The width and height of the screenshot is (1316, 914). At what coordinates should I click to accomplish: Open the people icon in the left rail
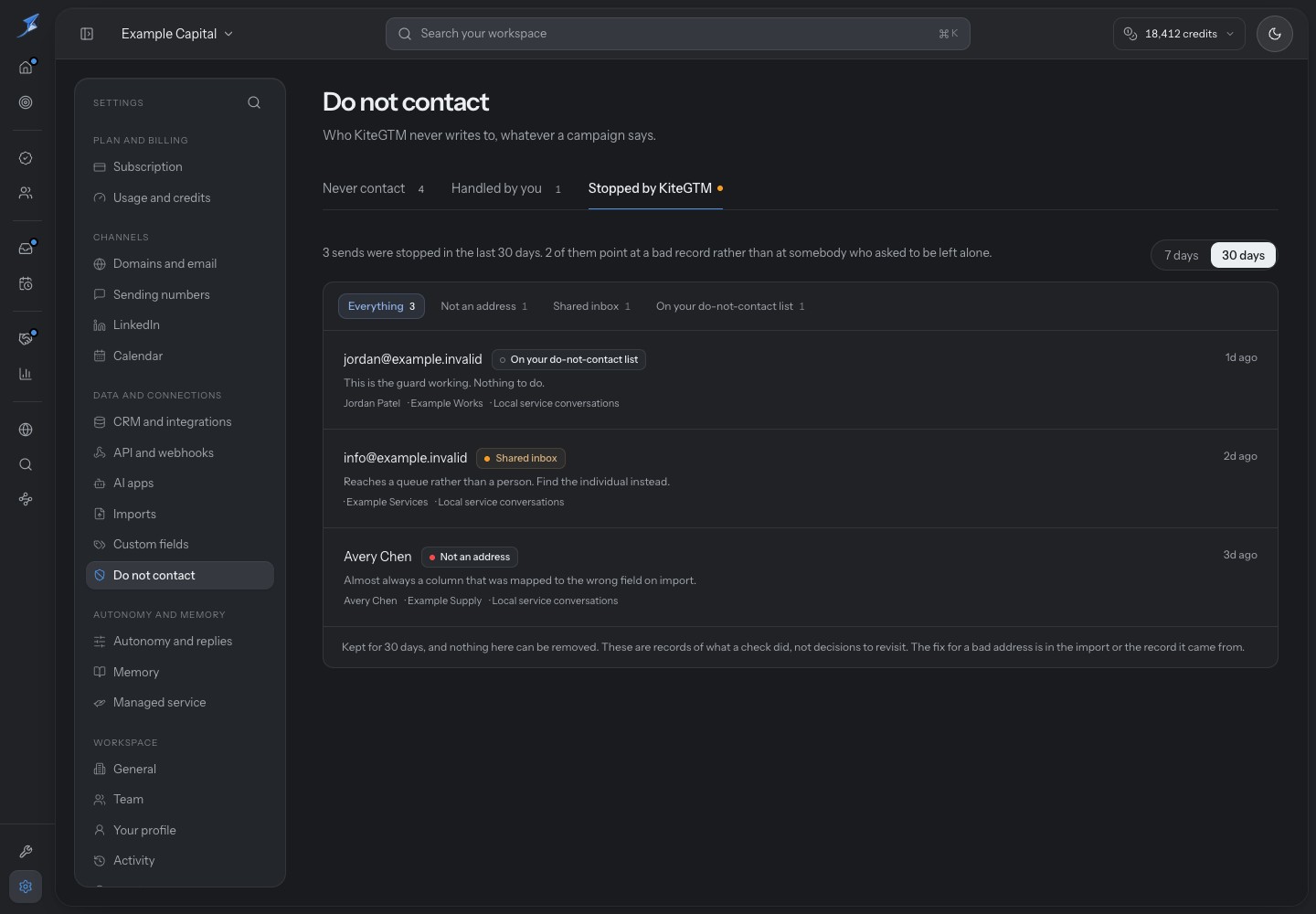[x=26, y=193]
